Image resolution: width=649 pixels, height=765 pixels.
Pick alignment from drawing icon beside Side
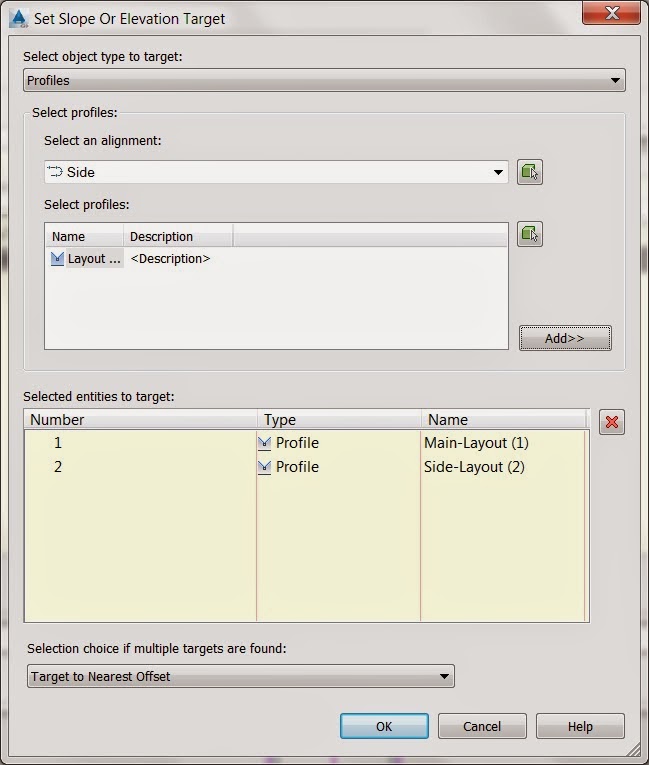tap(529, 172)
